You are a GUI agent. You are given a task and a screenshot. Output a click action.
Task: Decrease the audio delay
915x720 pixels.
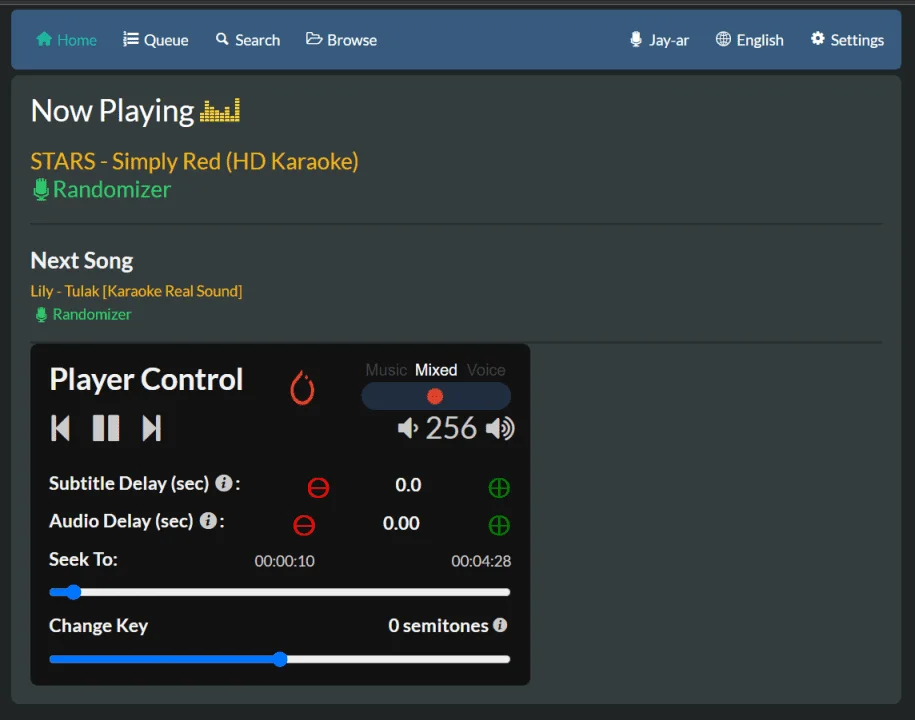coord(304,525)
